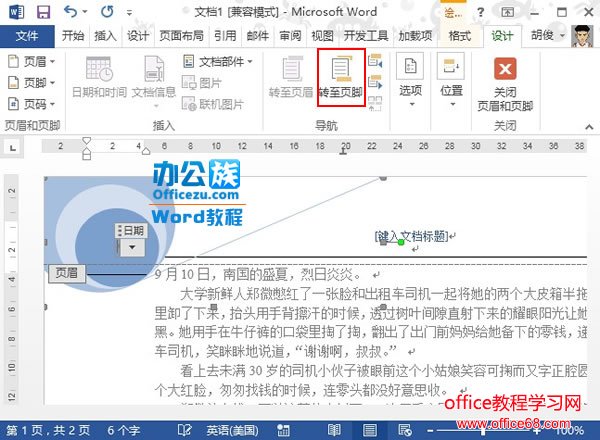Screen dimensions: 600x440
Task: Insert a 图片 picture
Action: tap(202, 83)
